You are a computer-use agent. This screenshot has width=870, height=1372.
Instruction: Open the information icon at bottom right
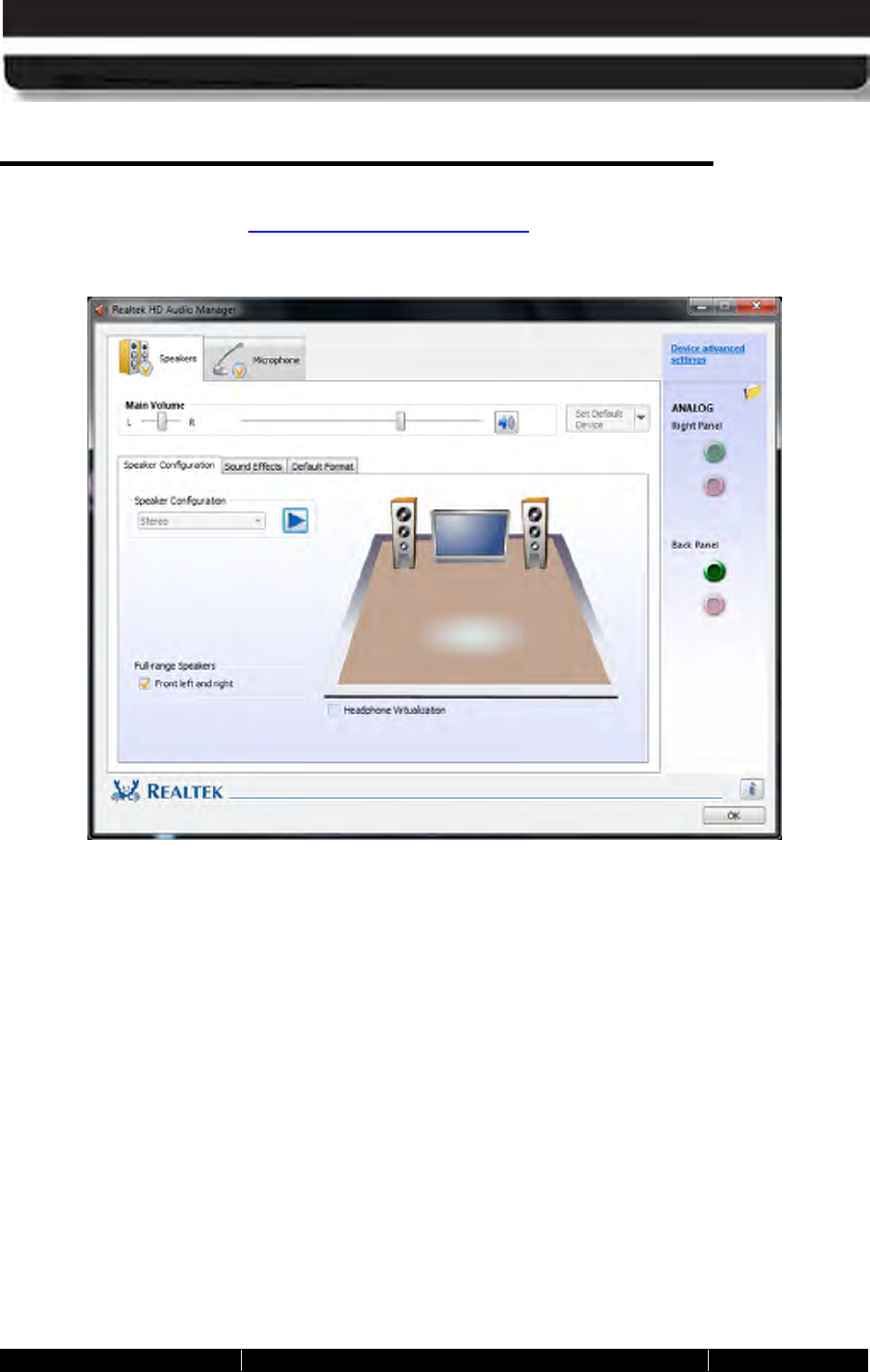click(751, 789)
